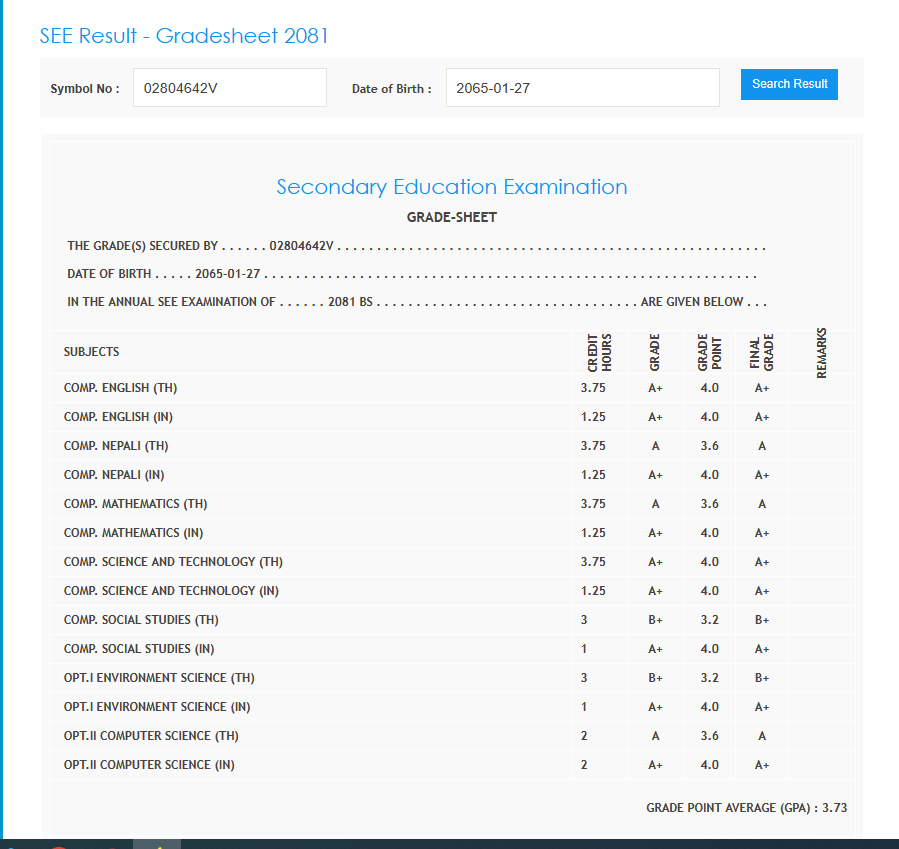Click the Grade Point Average 3.73 text
The height and width of the screenshot is (849, 899).
click(x=746, y=807)
